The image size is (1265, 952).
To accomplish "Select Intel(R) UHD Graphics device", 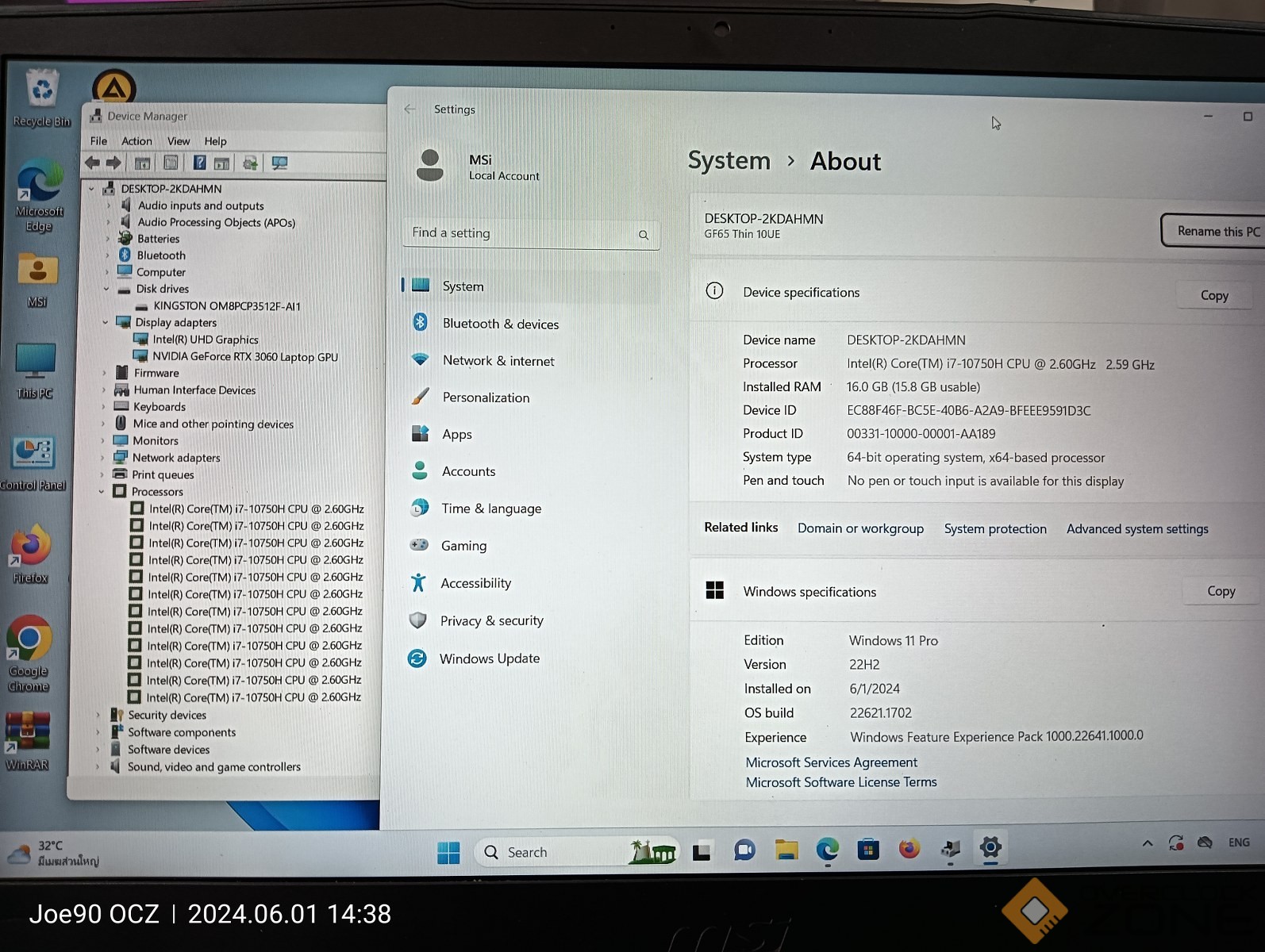I will [206, 340].
